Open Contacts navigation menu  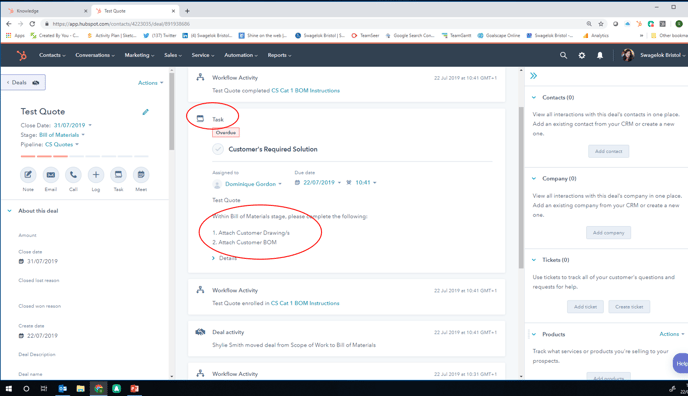tap(52, 55)
